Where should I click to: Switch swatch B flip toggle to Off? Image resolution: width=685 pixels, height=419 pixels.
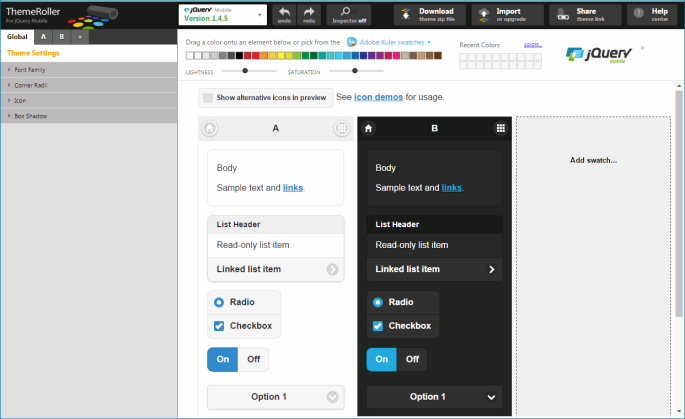pyautogui.click(x=412, y=359)
